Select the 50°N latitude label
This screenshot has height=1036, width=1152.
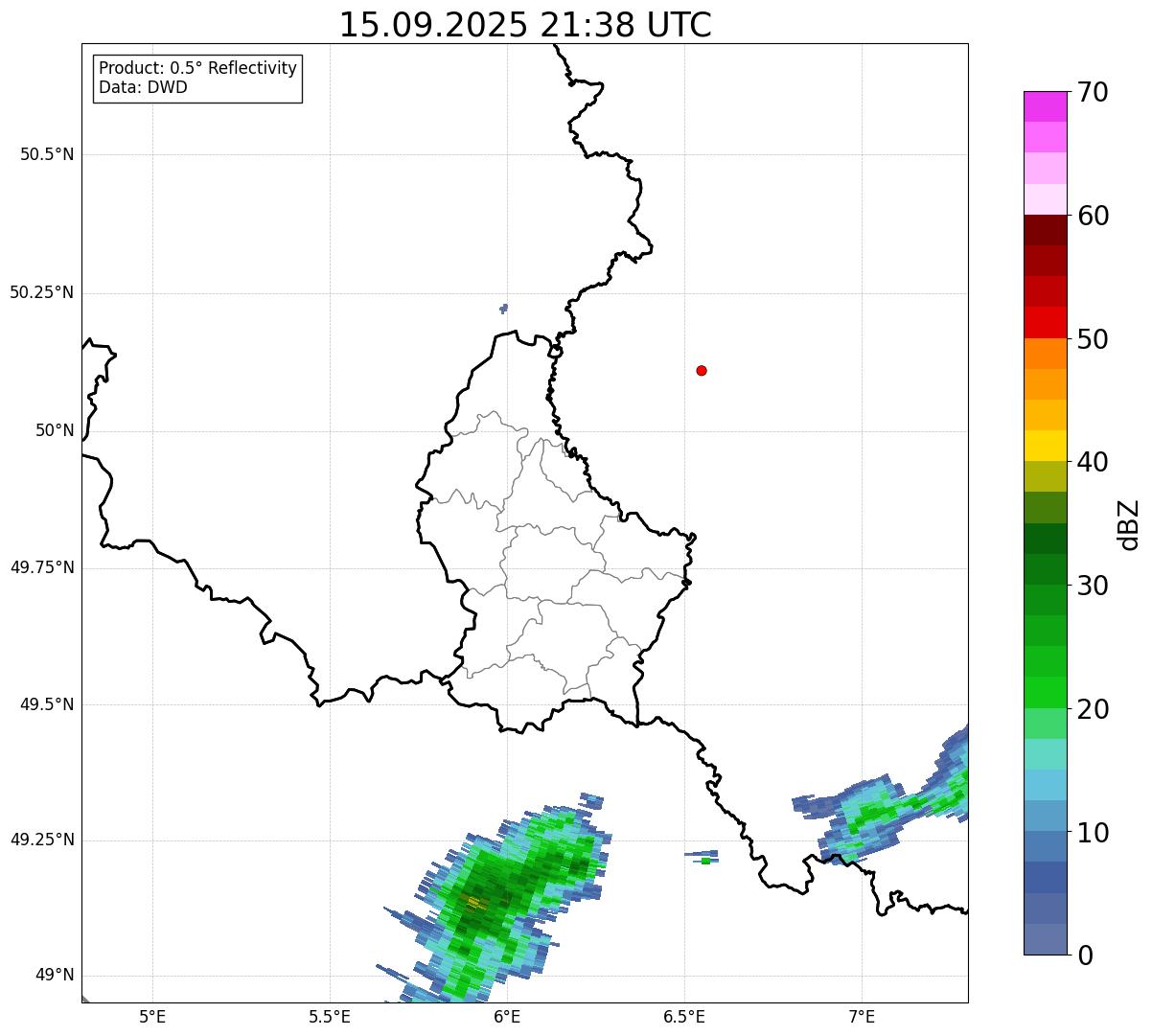(55, 430)
